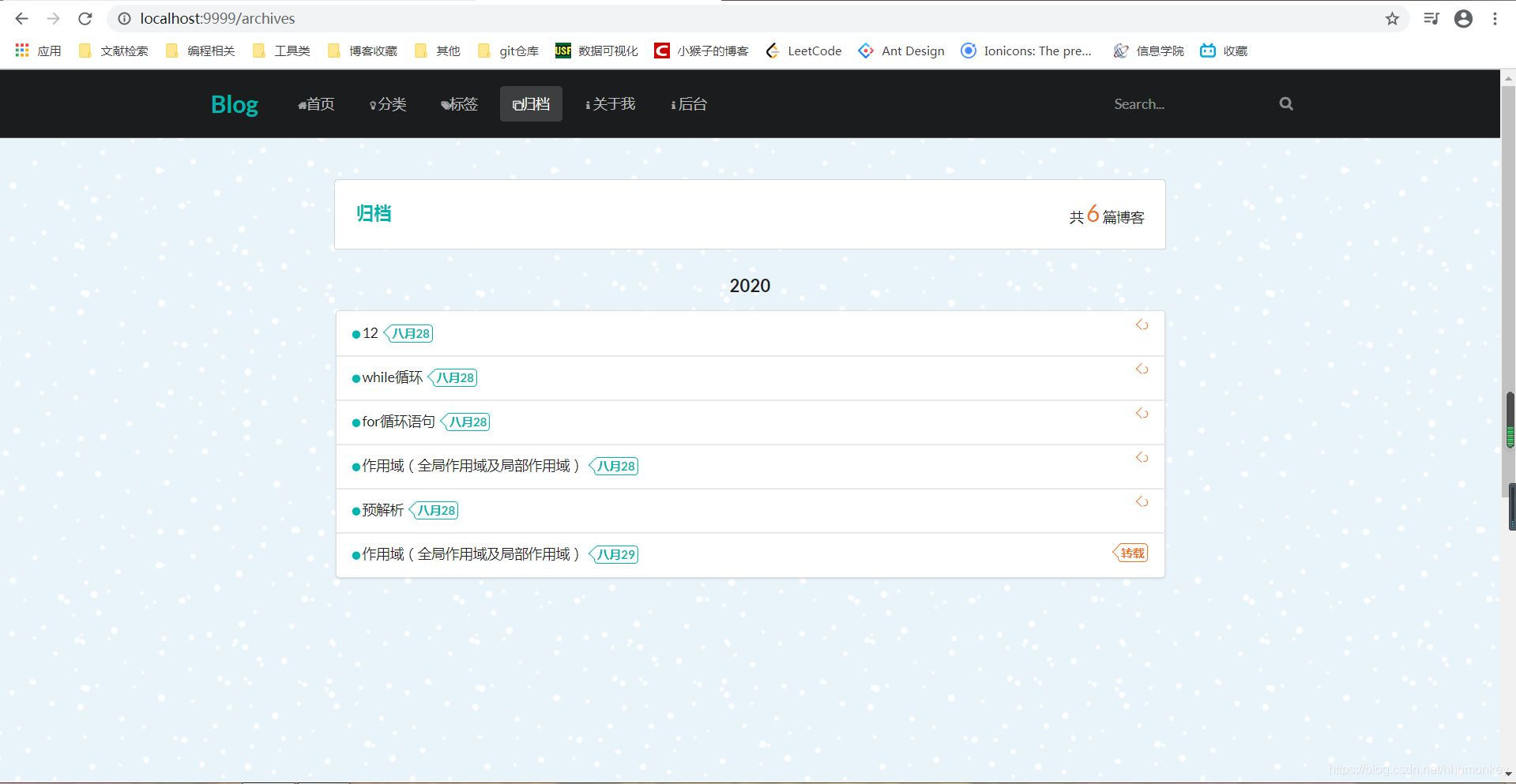Image resolution: width=1516 pixels, height=784 pixels.
Task: Open the 文献检索 bookmark folder
Action: tap(114, 51)
